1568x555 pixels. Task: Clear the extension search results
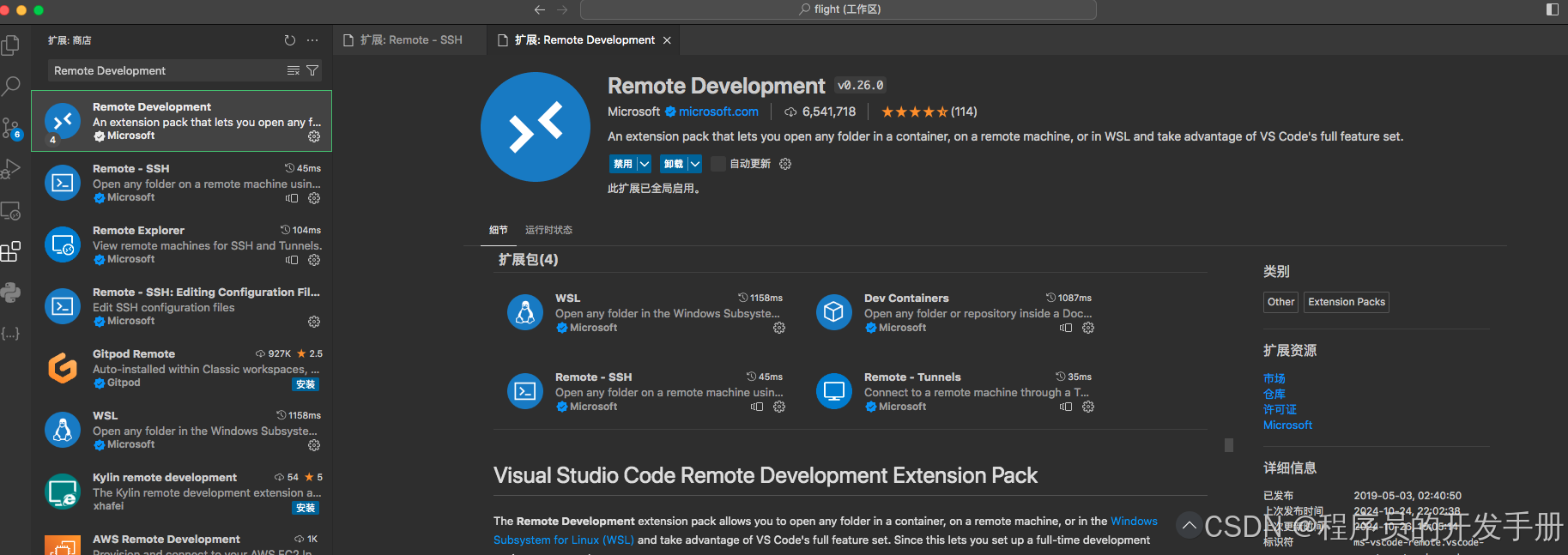[294, 70]
